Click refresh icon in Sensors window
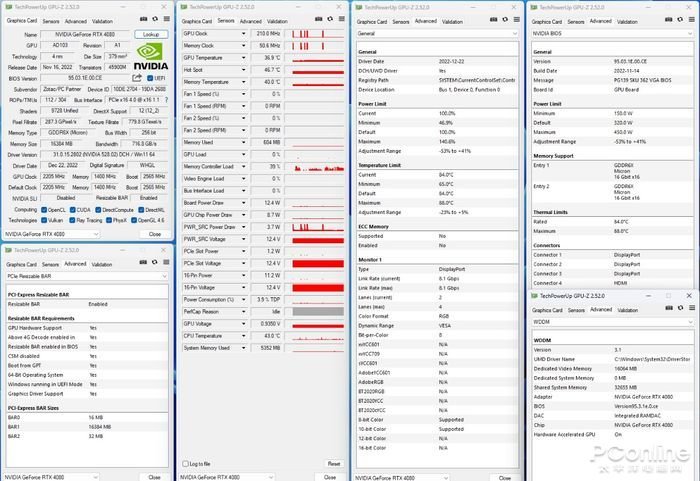Viewport: 700px width, 481px height. [x=330, y=19]
